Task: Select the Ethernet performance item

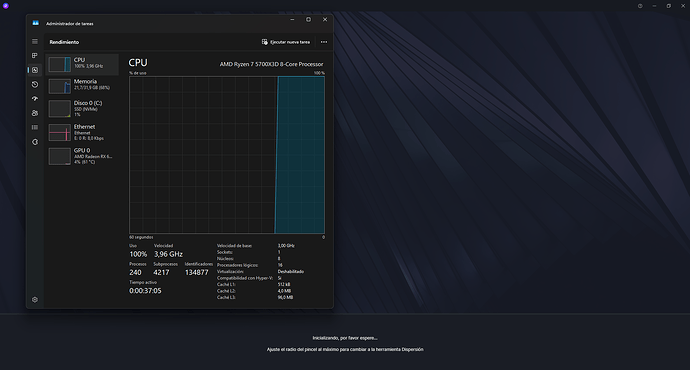Action: coord(82,132)
